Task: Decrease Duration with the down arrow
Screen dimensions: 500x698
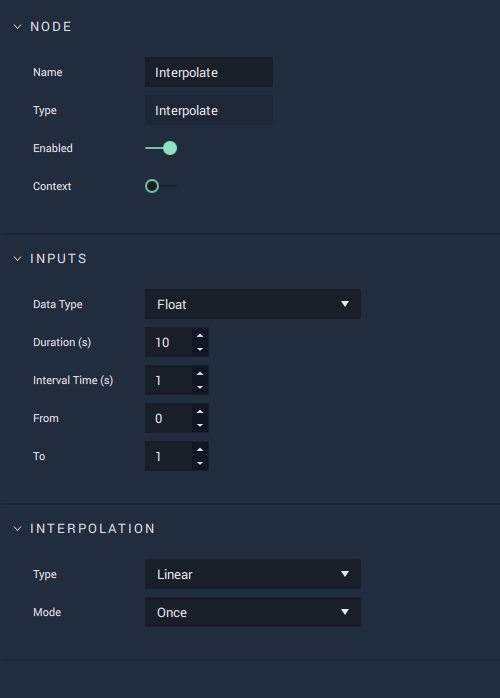Action: click(x=200, y=349)
